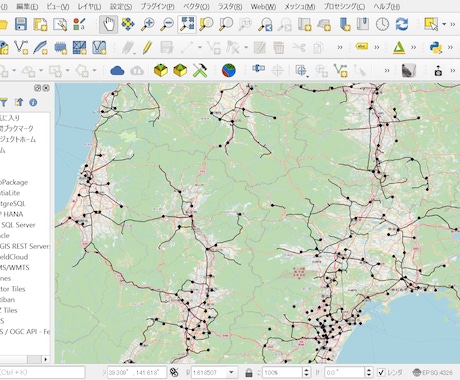
Task: Click the New Print Layout icon
Action: [x=40, y=25]
